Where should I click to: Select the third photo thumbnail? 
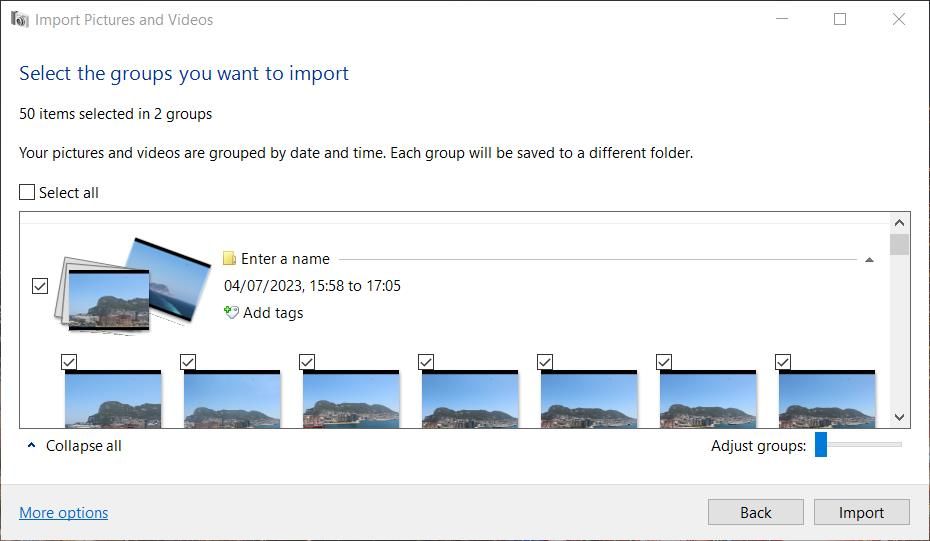point(351,399)
